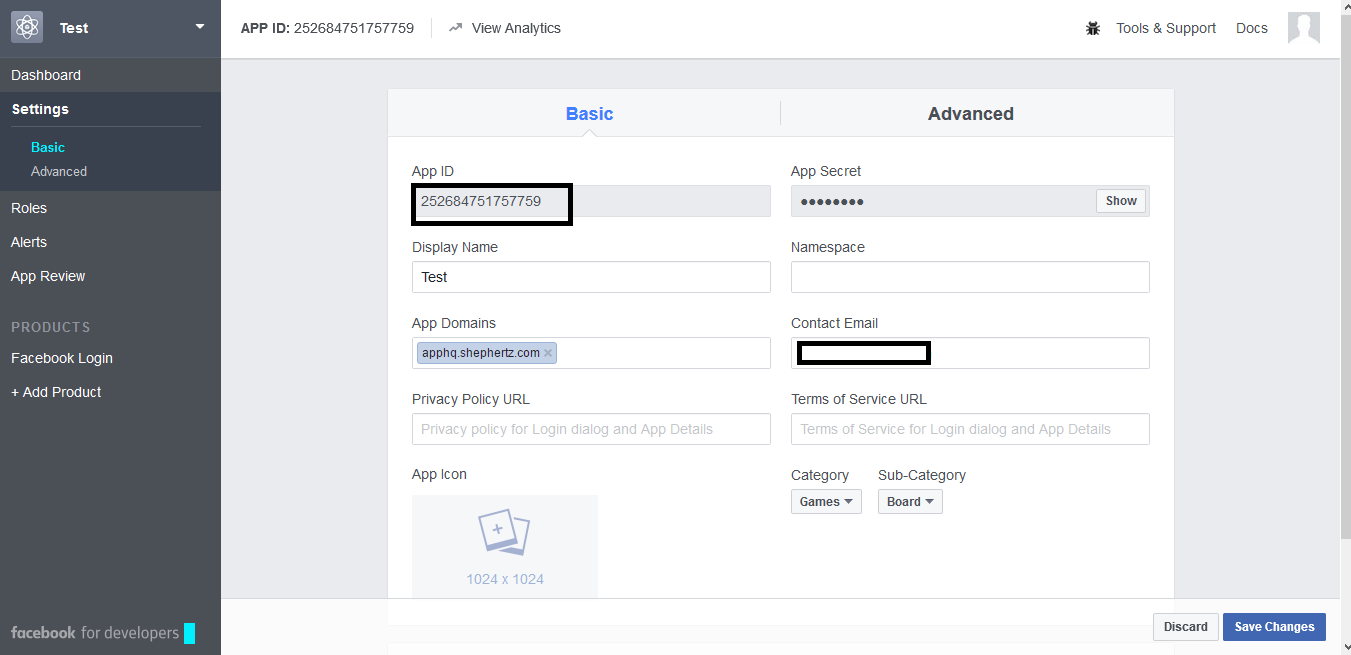Image resolution: width=1351 pixels, height=655 pixels.
Task: Click the bug icon near Tools & Support
Action: tap(1093, 28)
